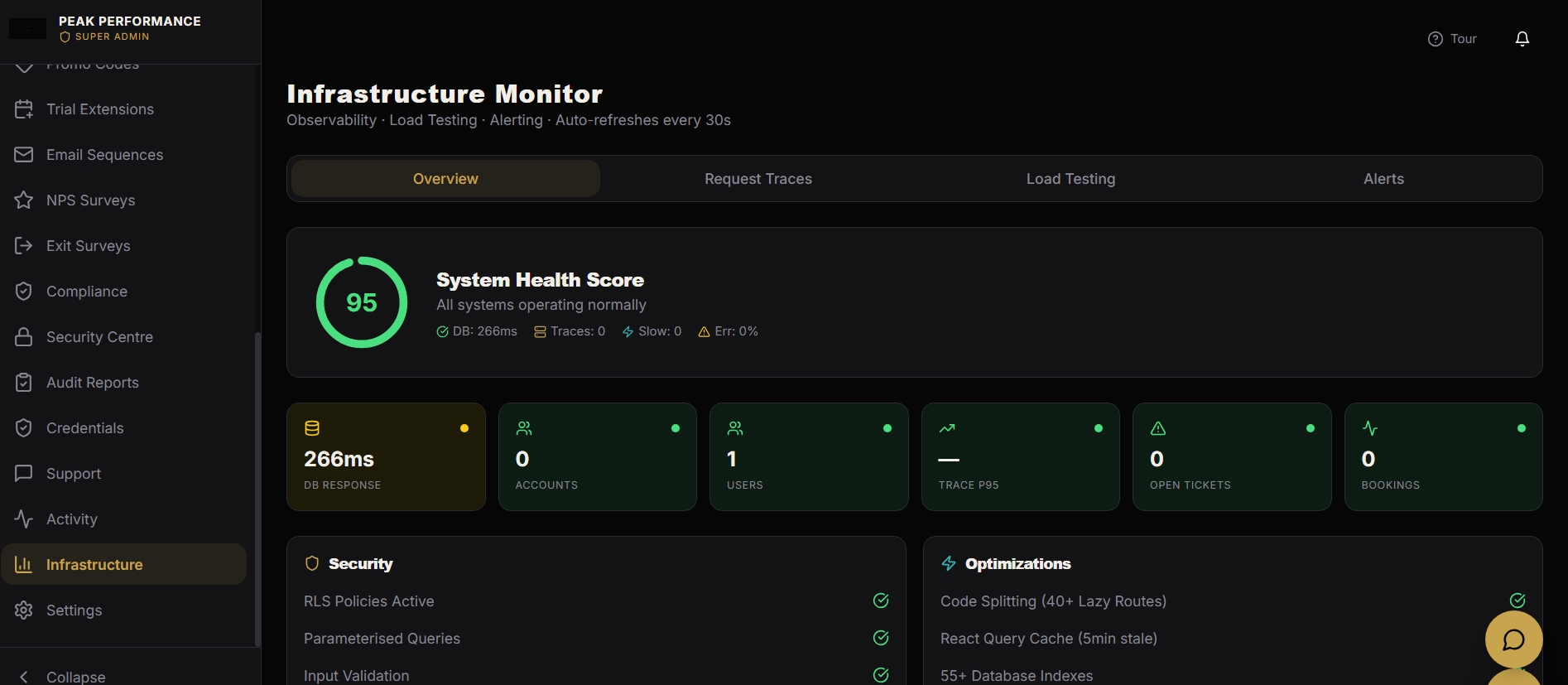Click the Credentials shield icon

click(24, 428)
